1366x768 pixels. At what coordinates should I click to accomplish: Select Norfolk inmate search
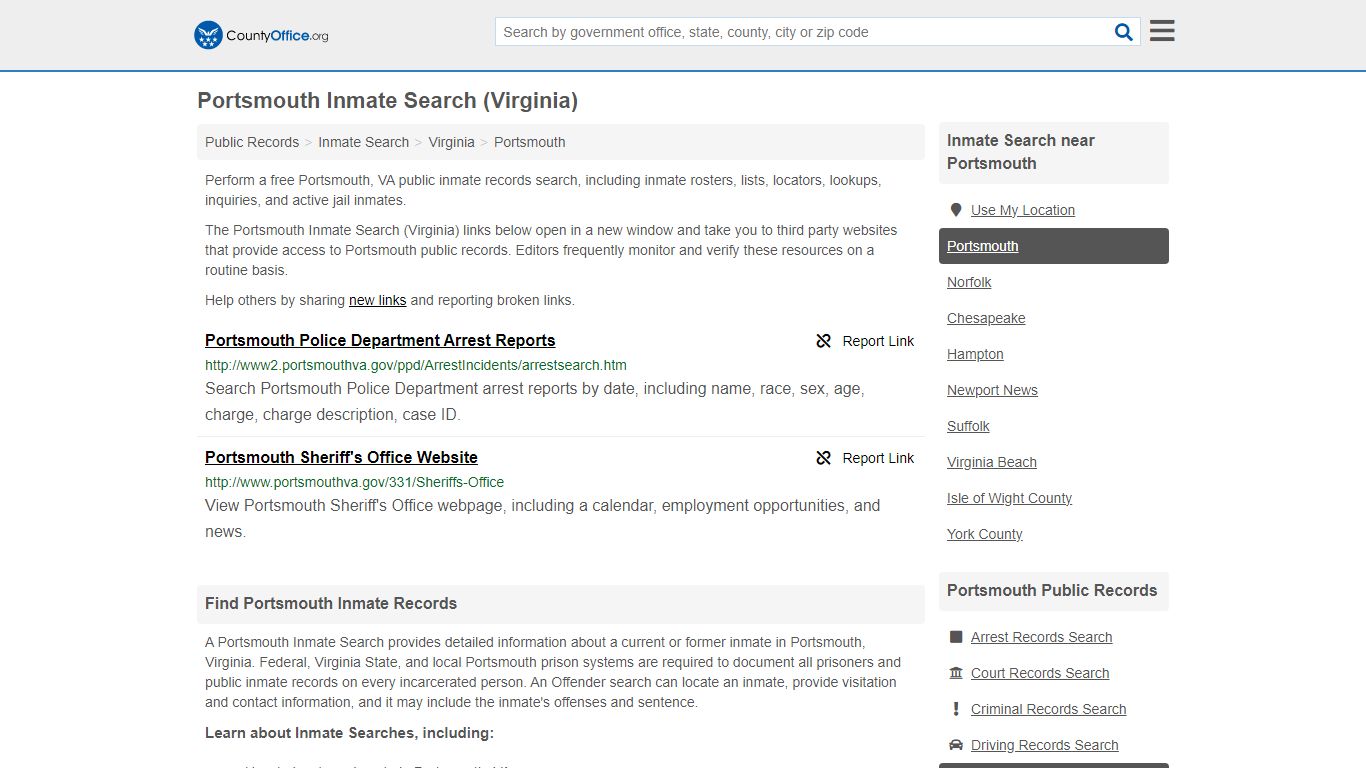(x=969, y=282)
